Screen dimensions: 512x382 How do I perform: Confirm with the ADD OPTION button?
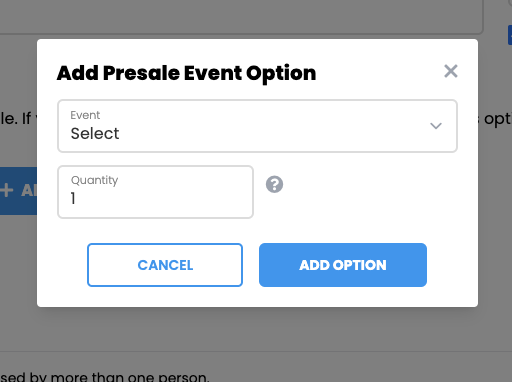coord(343,265)
